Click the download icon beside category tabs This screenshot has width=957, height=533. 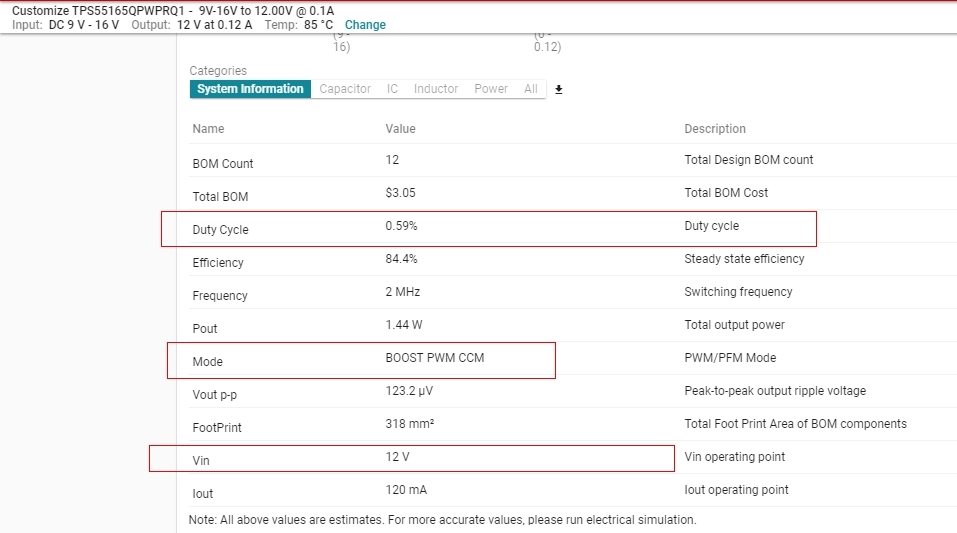[559, 89]
